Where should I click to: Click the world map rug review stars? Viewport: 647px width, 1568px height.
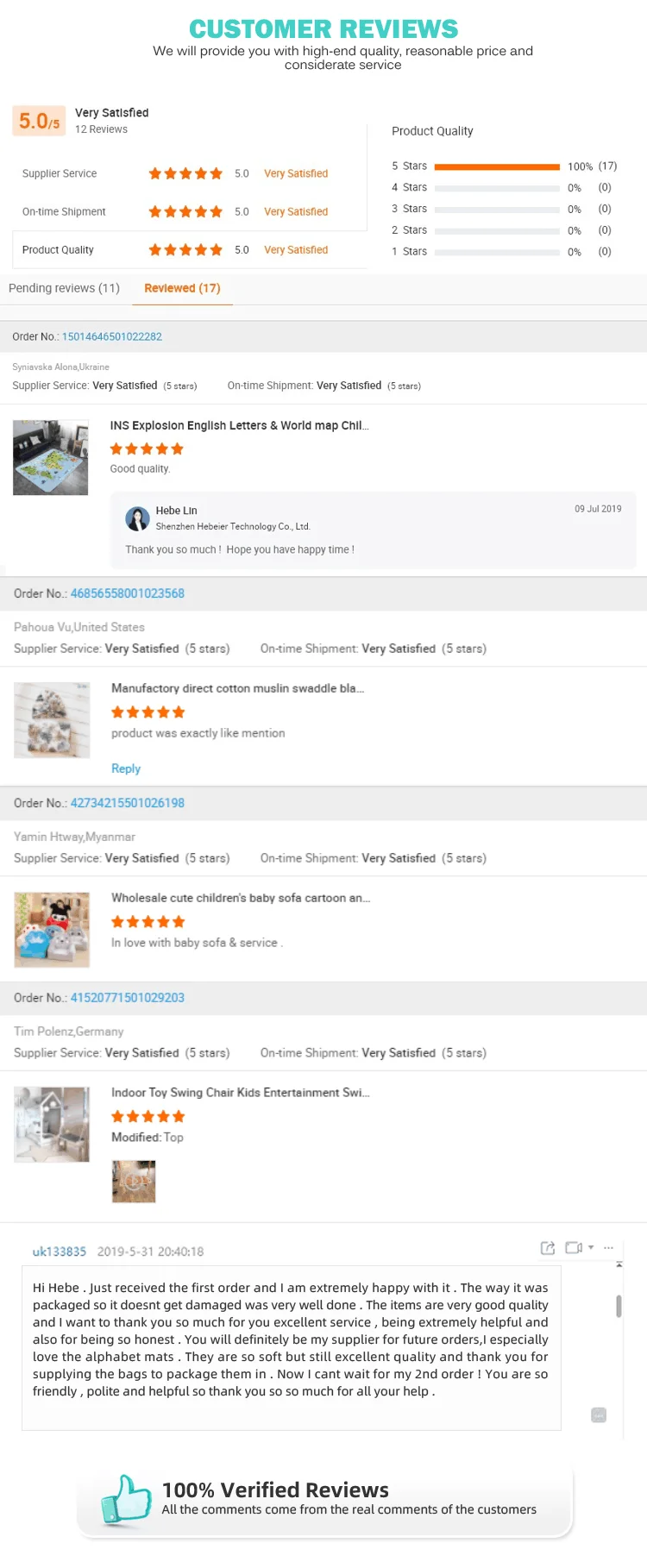pyautogui.click(x=147, y=448)
